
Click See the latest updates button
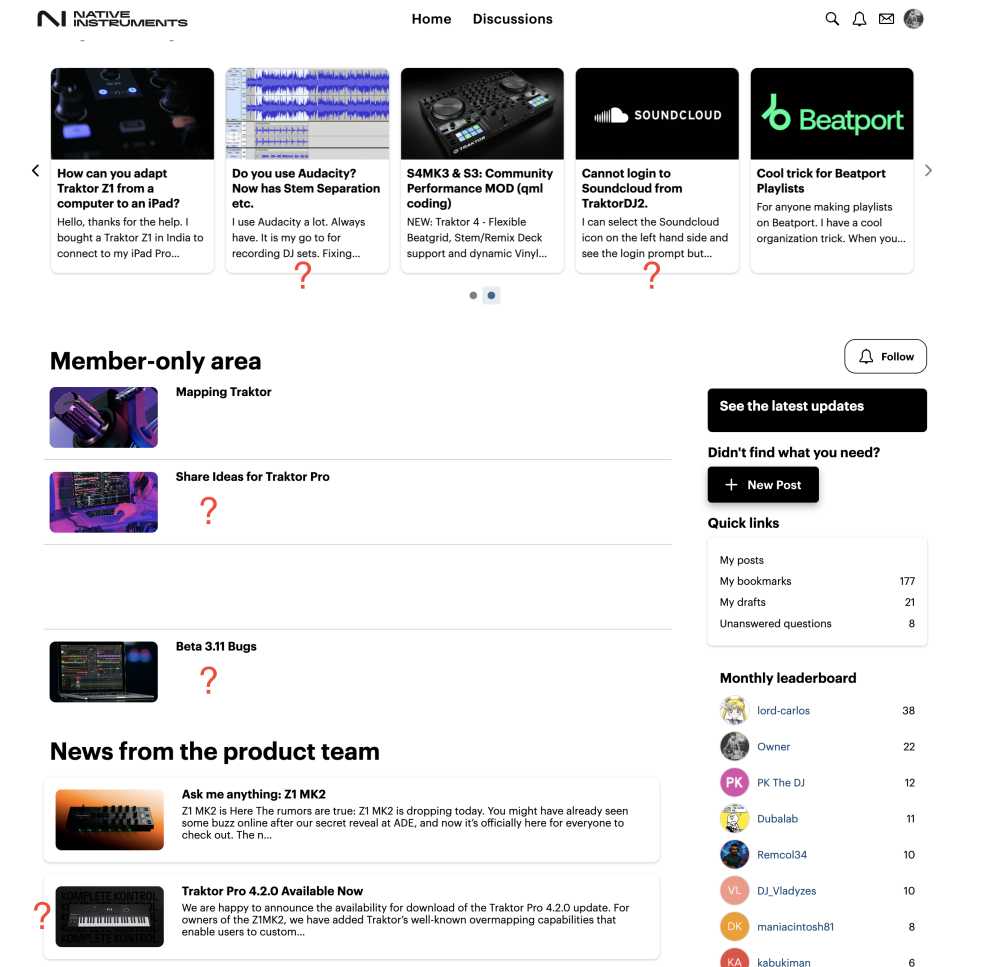pyautogui.click(x=817, y=410)
